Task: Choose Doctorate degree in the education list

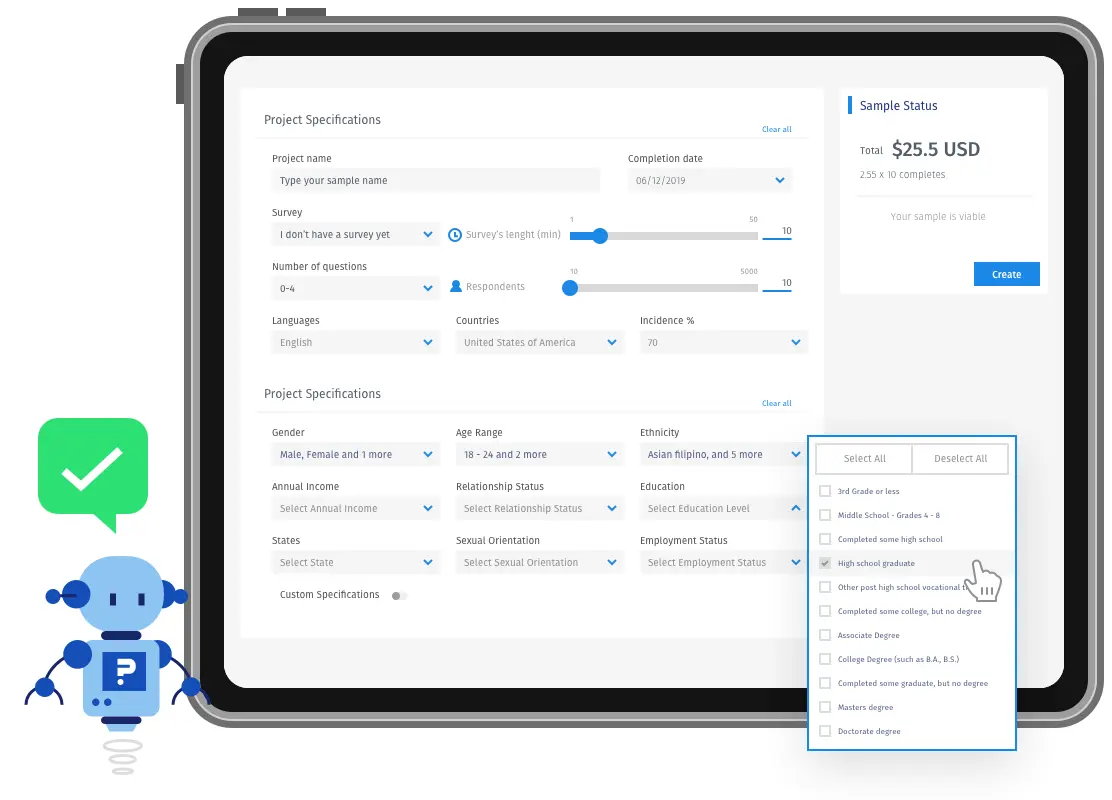Action: pos(869,731)
